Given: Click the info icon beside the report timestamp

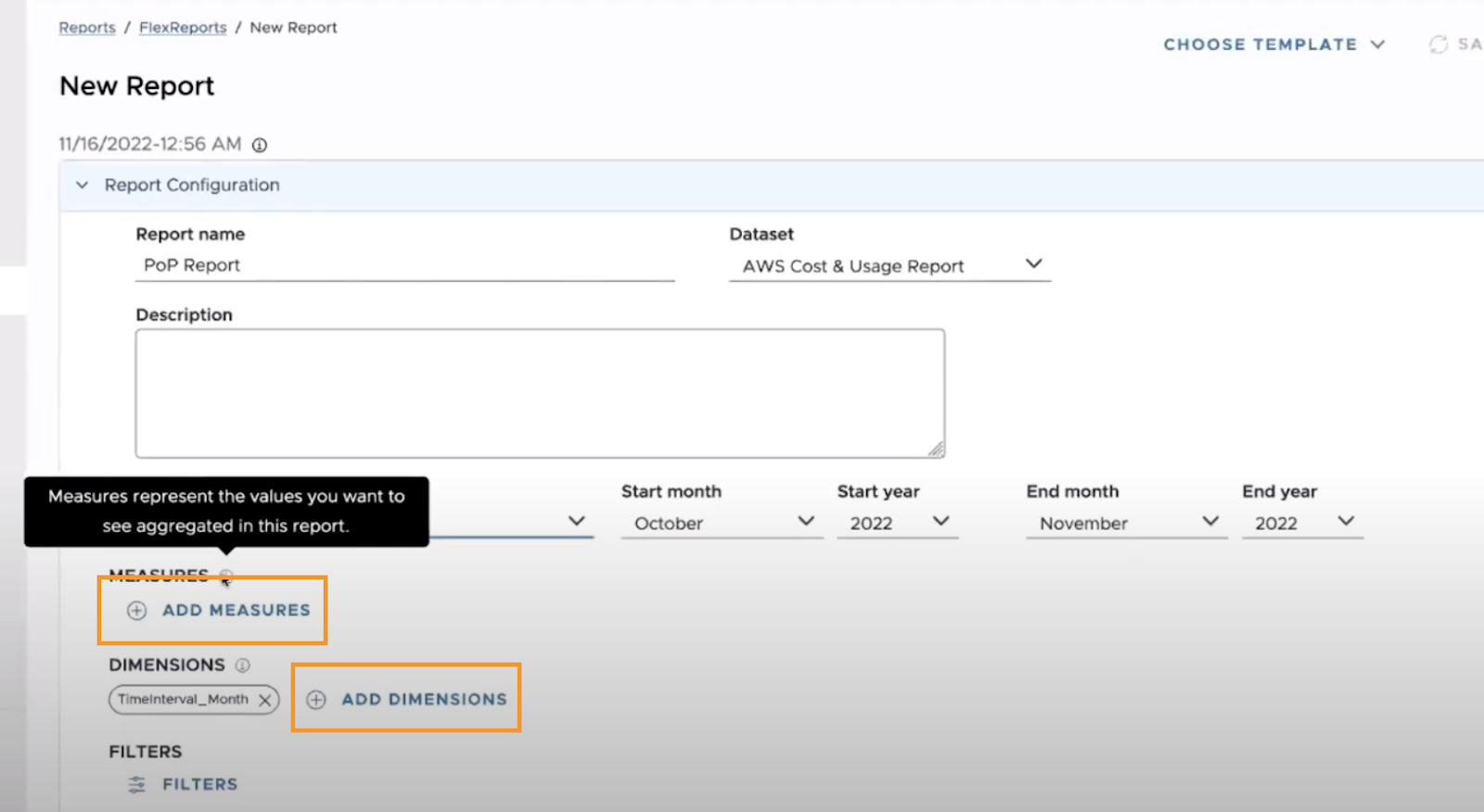Looking at the screenshot, I should tap(260, 145).
